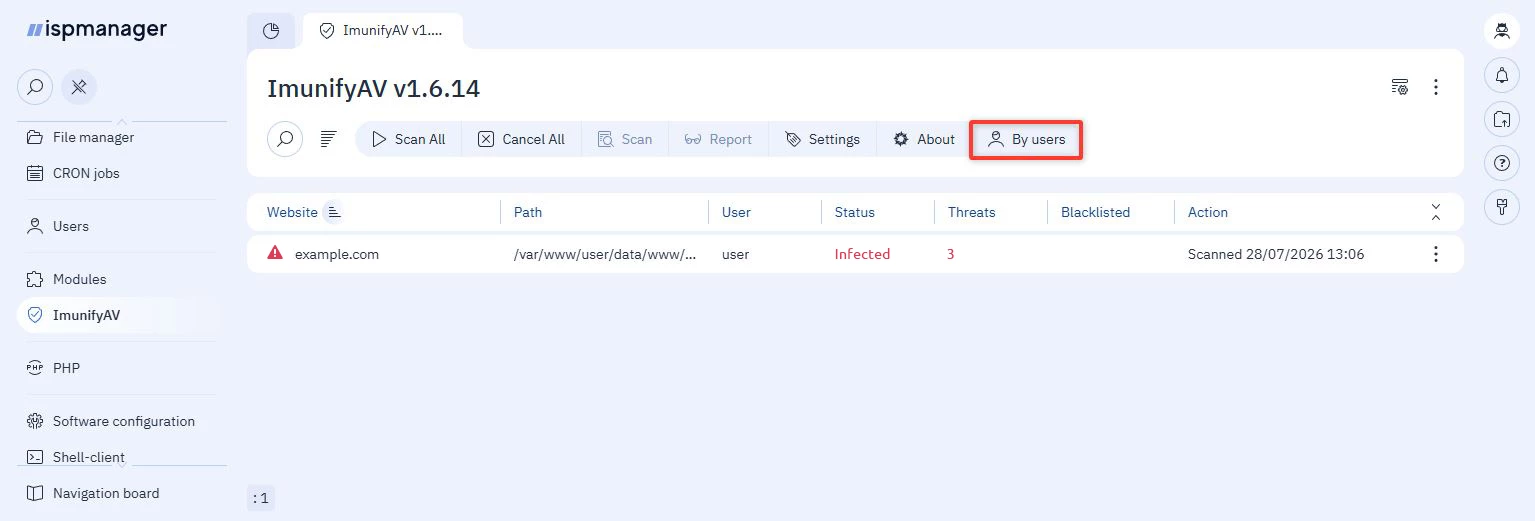1535x521 pixels.
Task: Open Navigation board
Action: (92, 493)
